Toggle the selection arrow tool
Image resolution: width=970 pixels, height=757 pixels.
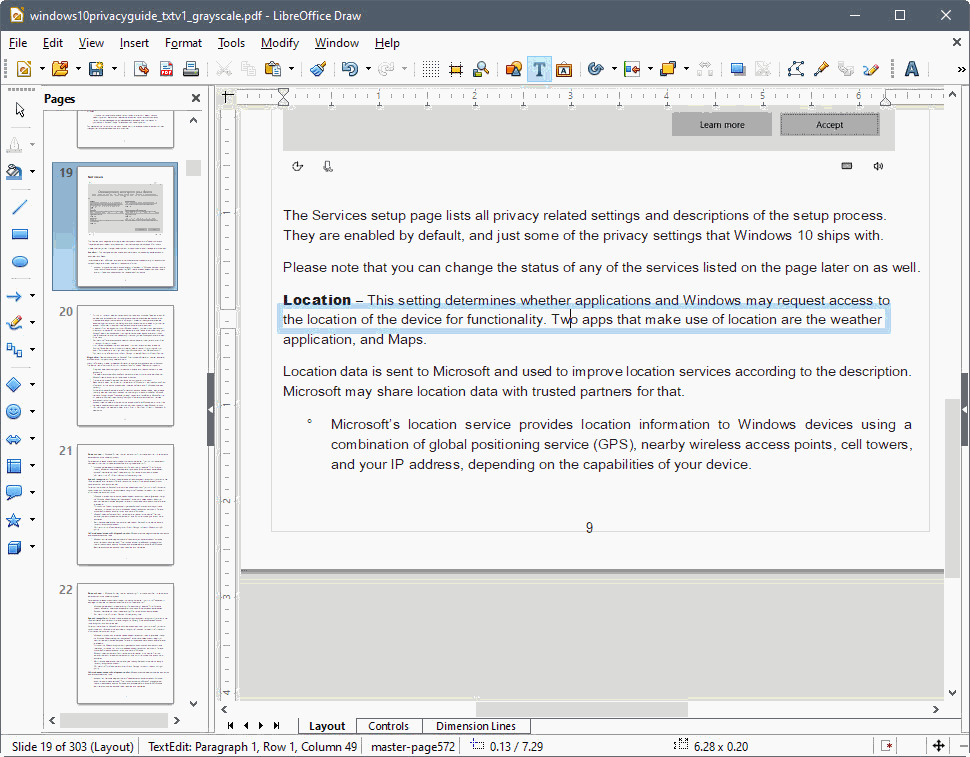[19, 109]
